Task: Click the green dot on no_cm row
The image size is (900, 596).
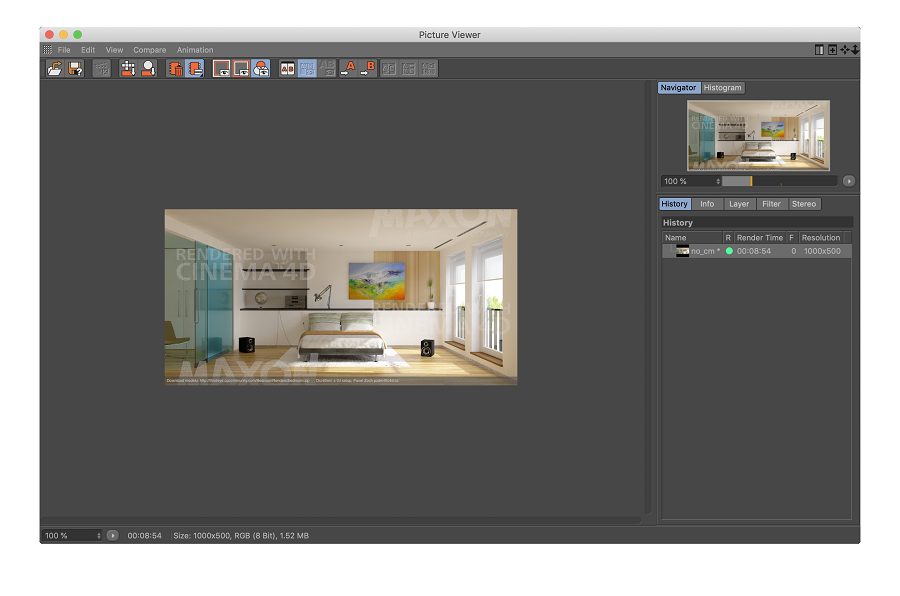Action: [x=729, y=251]
